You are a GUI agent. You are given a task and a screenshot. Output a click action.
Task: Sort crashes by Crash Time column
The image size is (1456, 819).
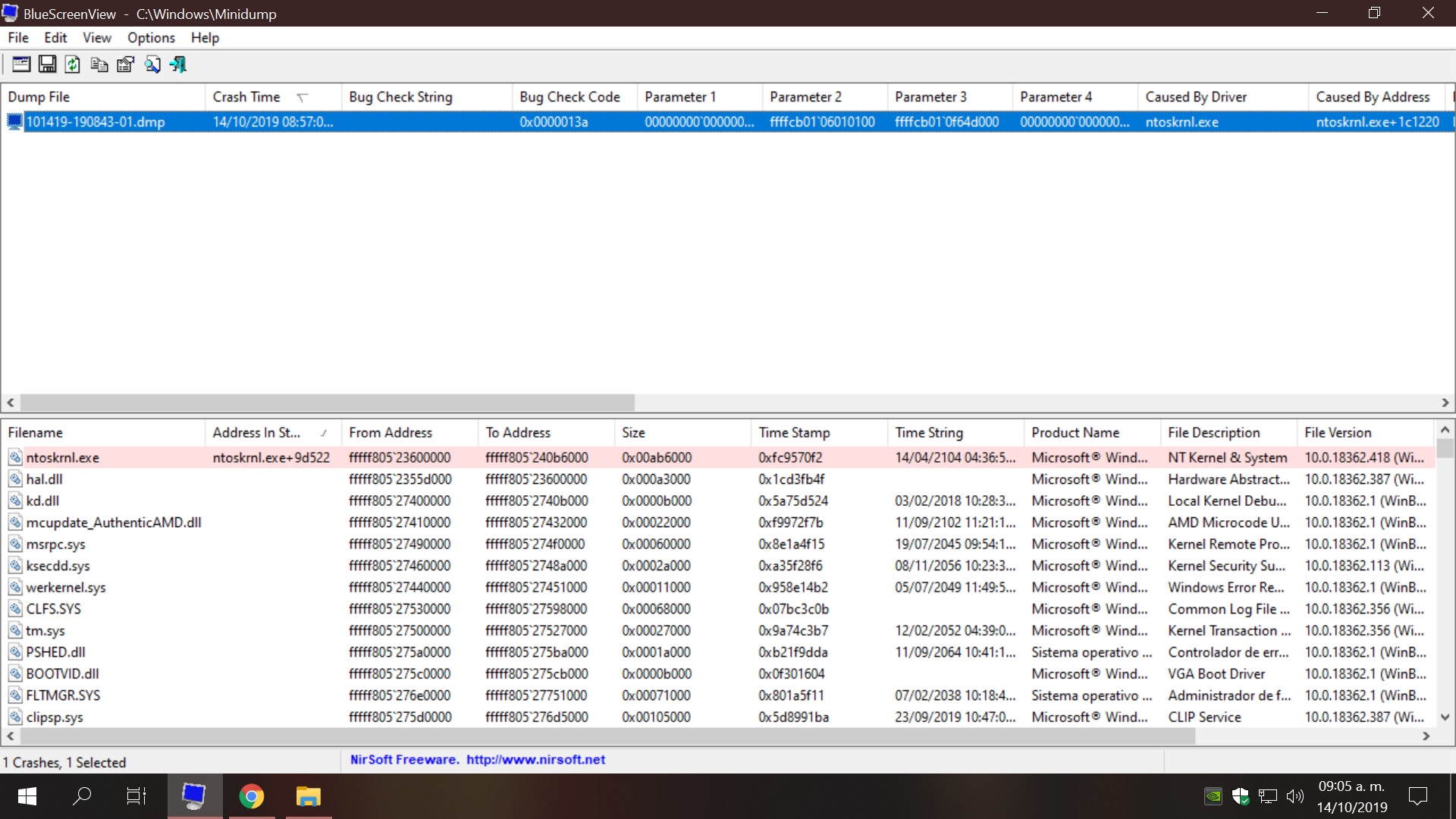point(246,97)
